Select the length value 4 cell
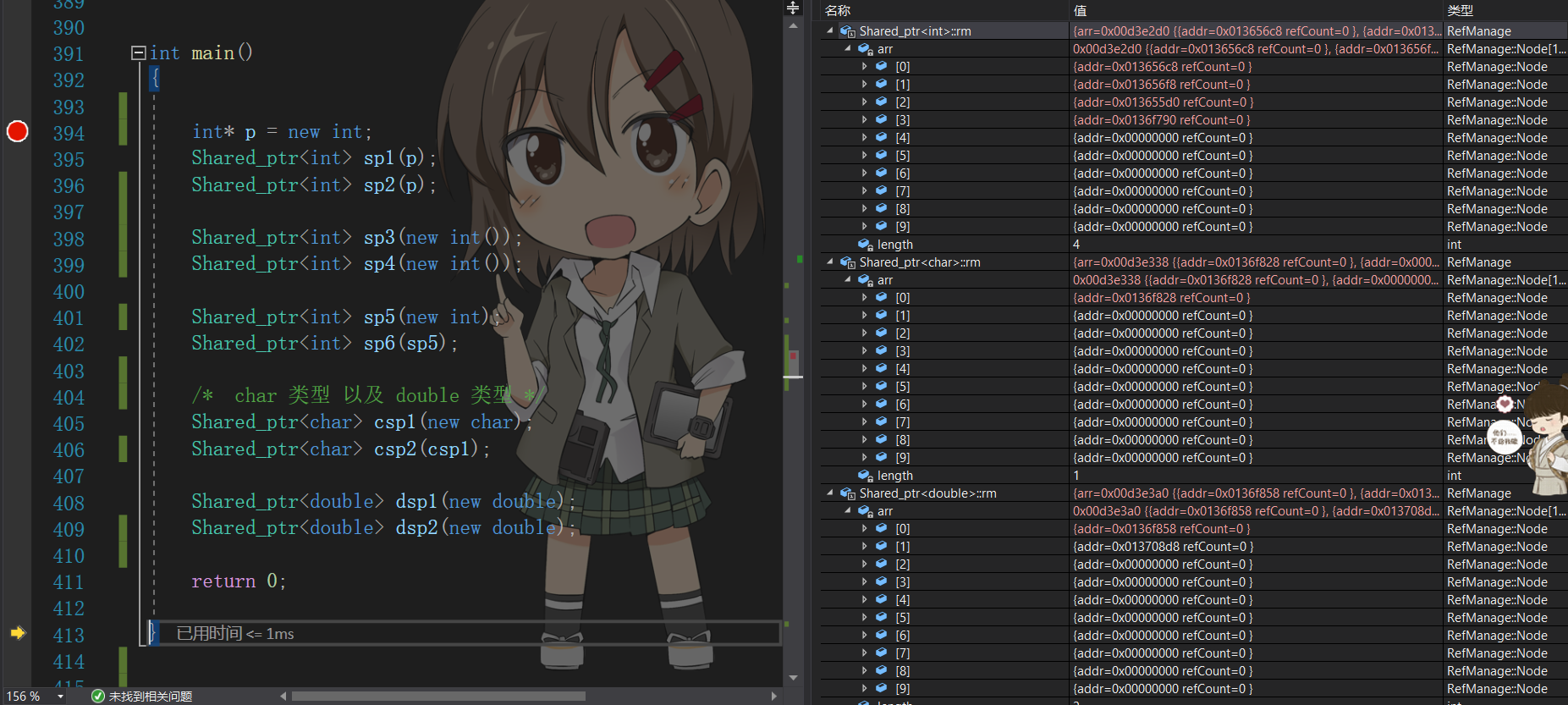Screen dimensions: 1568x705 tap(1256, 244)
